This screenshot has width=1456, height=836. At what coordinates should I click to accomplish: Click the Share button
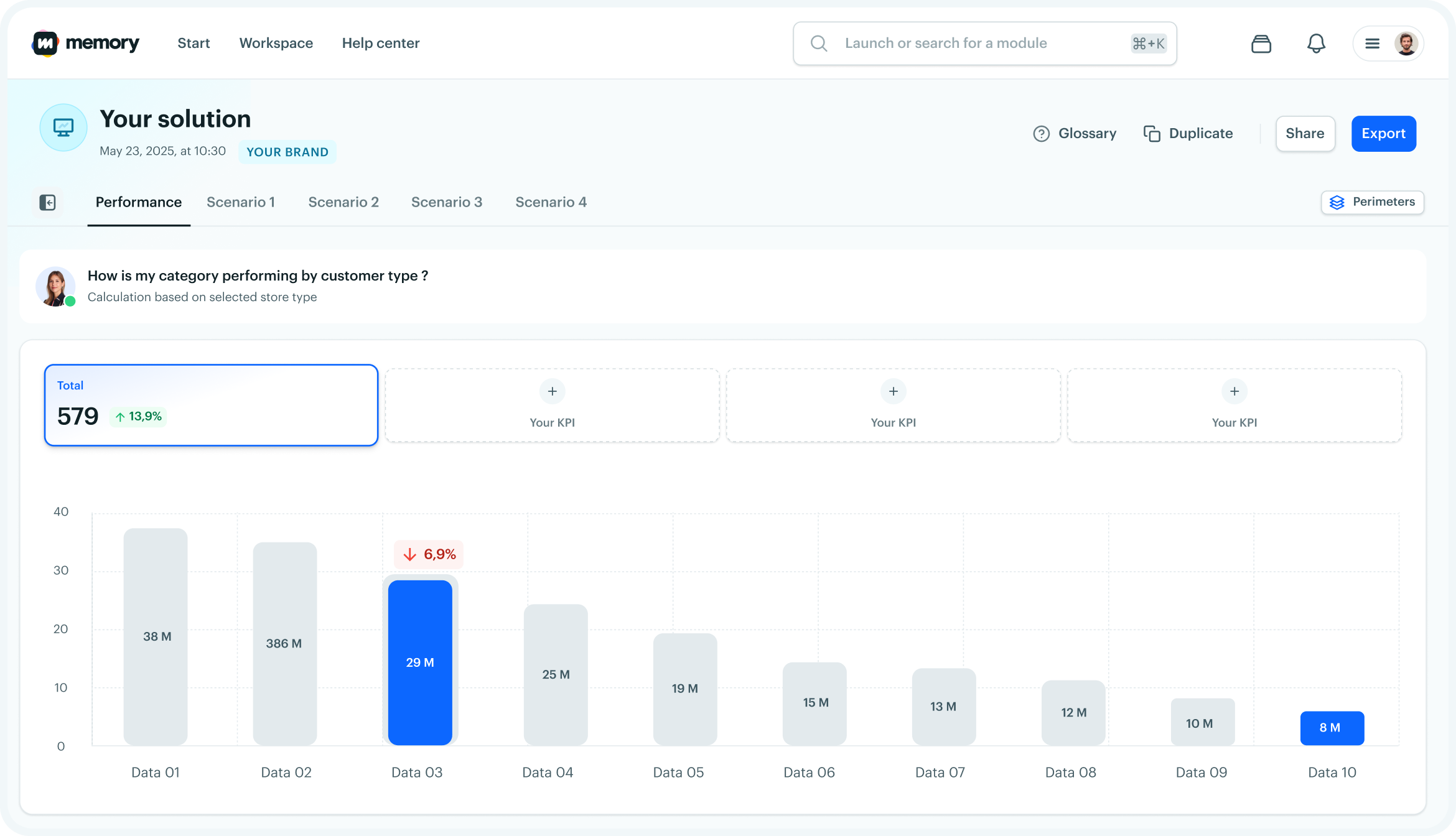click(1305, 134)
